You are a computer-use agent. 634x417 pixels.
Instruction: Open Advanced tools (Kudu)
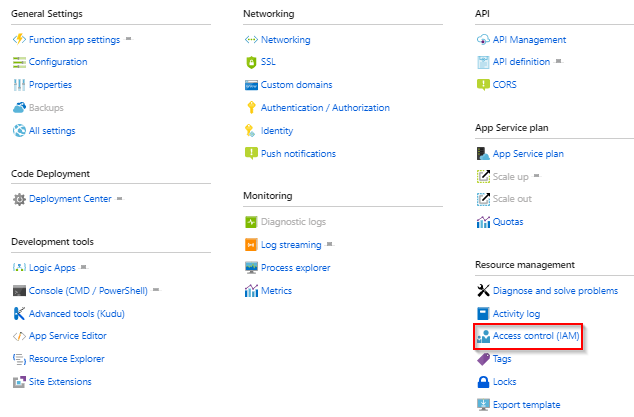[x=76, y=314]
